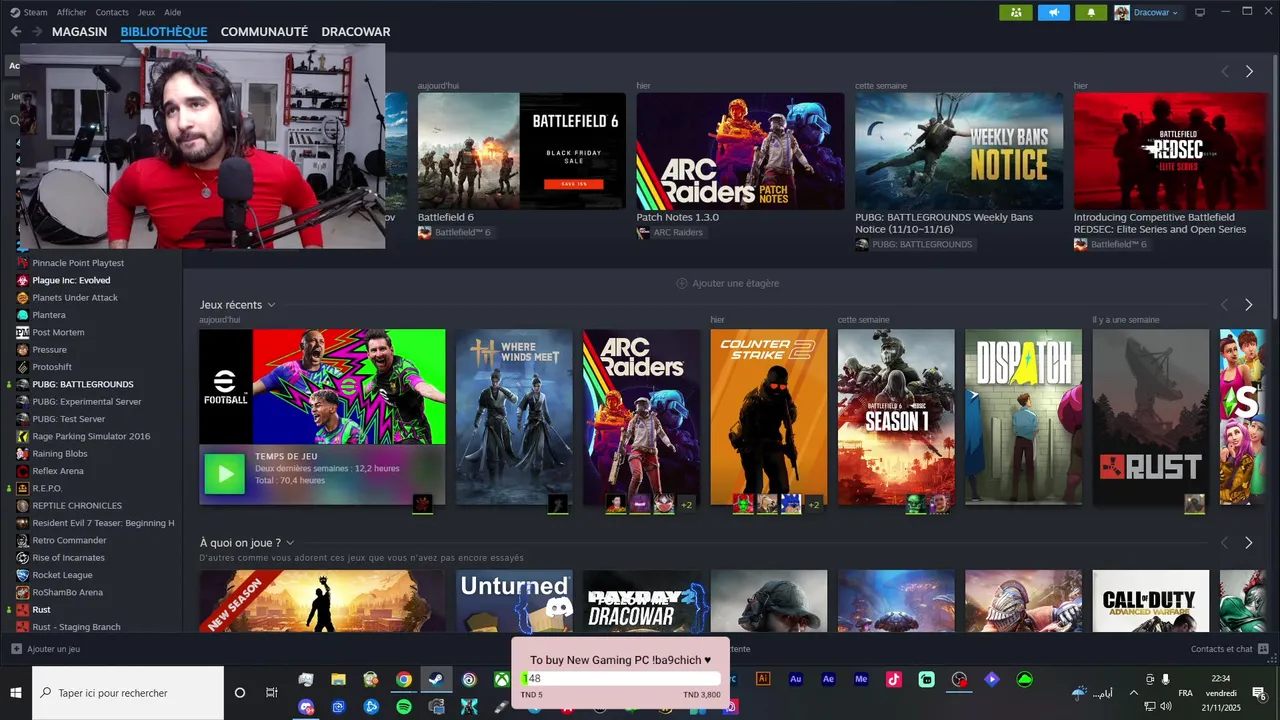Open the Aide menu
Screen dimensions: 1280x720
172,12
